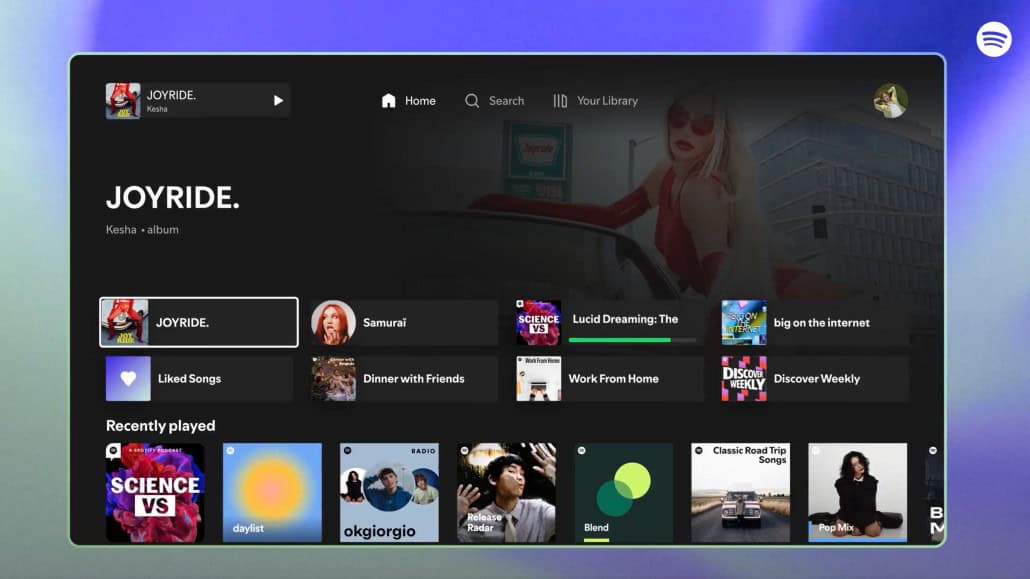The width and height of the screenshot is (1030, 579).
Task: Open the user profile avatar
Action: 890,101
